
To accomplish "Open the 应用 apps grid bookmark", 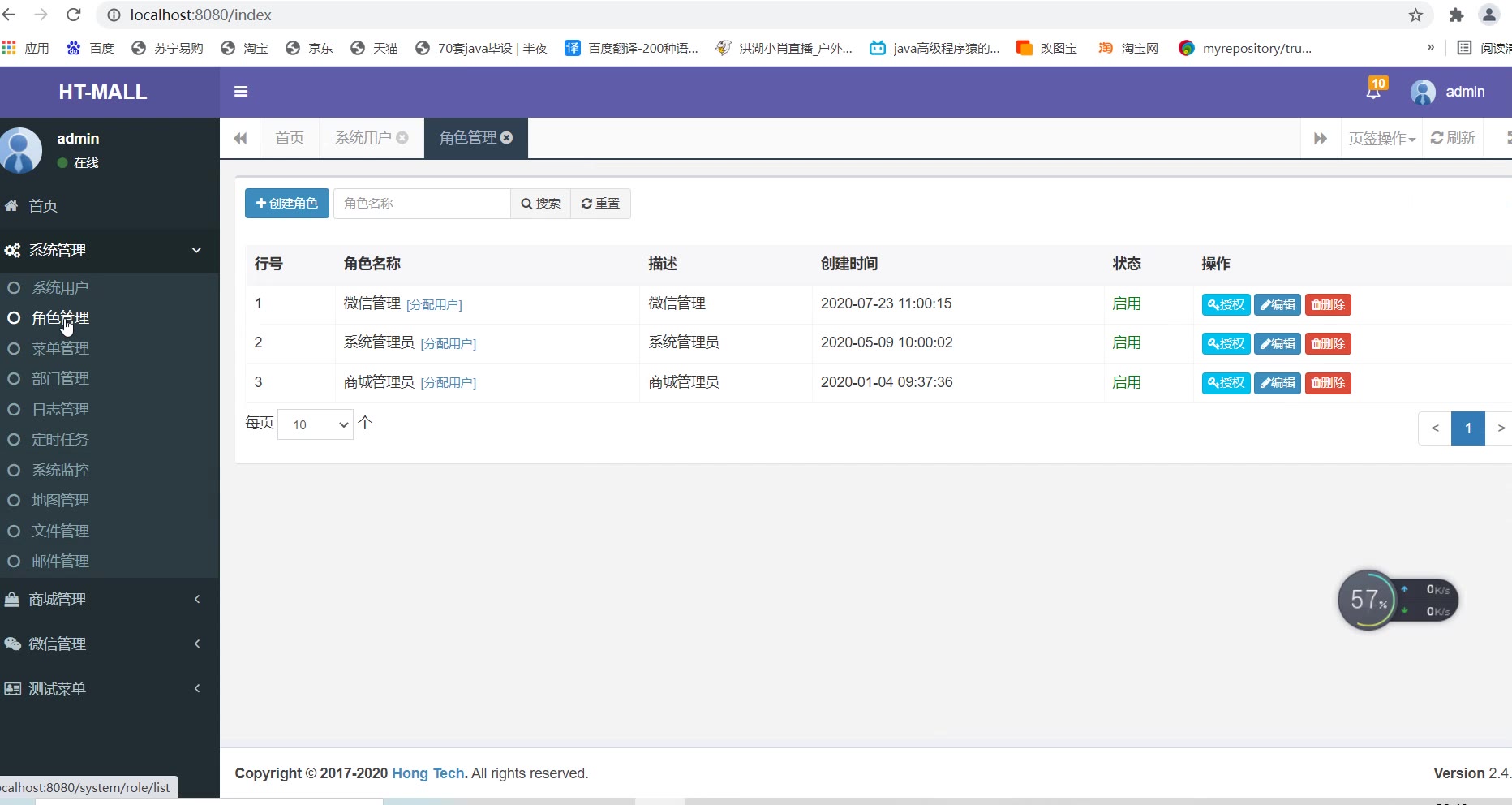I will [x=26, y=48].
